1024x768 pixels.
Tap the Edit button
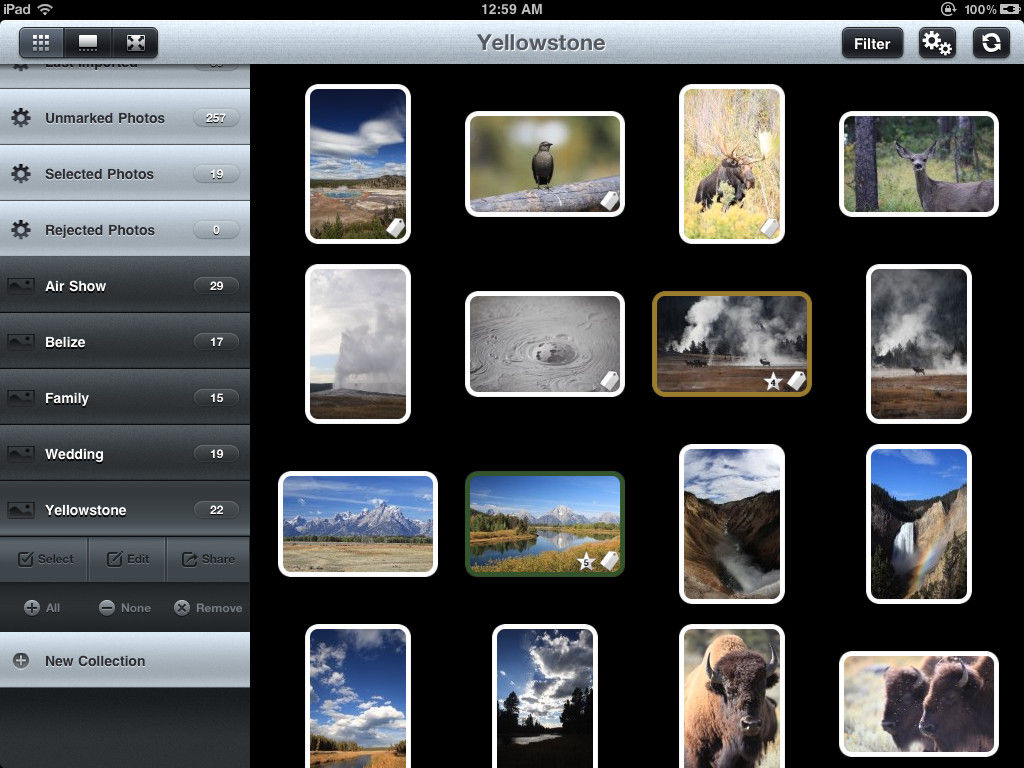click(127, 559)
